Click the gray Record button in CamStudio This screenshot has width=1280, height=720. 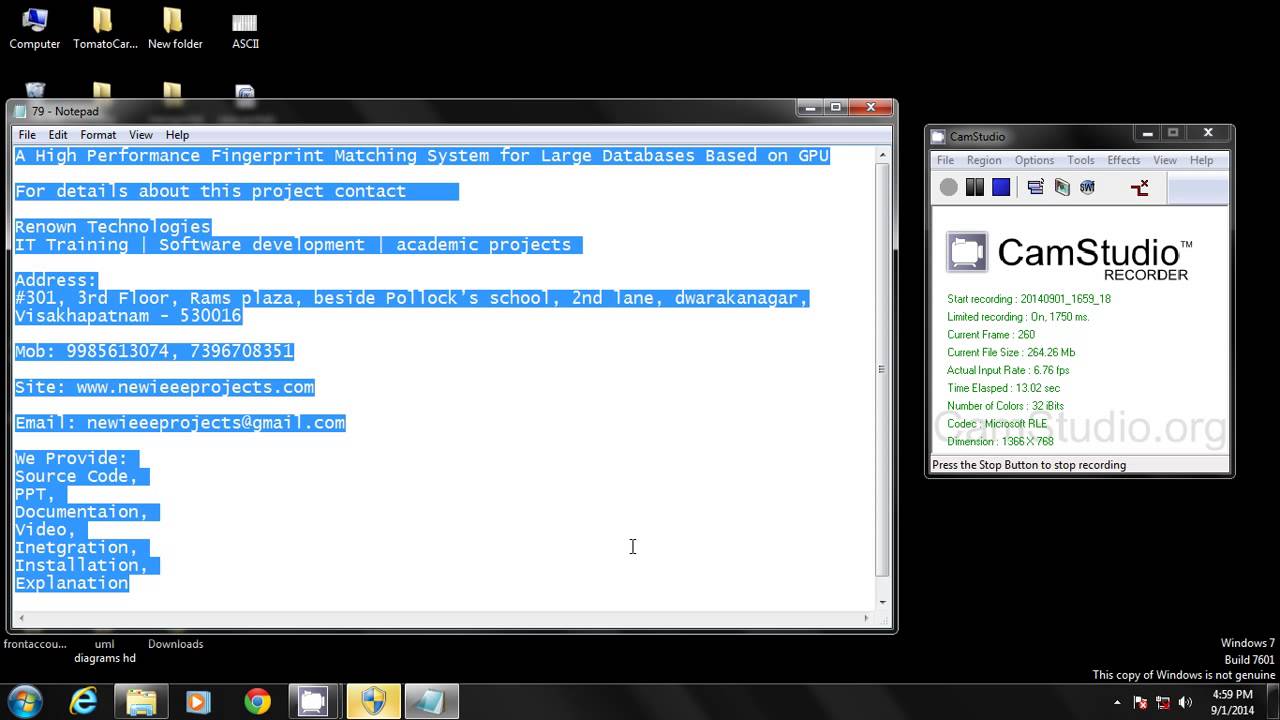pyautogui.click(x=948, y=187)
